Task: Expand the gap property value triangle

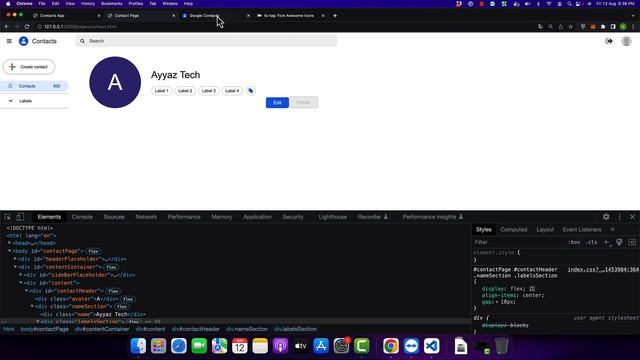Action: (498, 302)
